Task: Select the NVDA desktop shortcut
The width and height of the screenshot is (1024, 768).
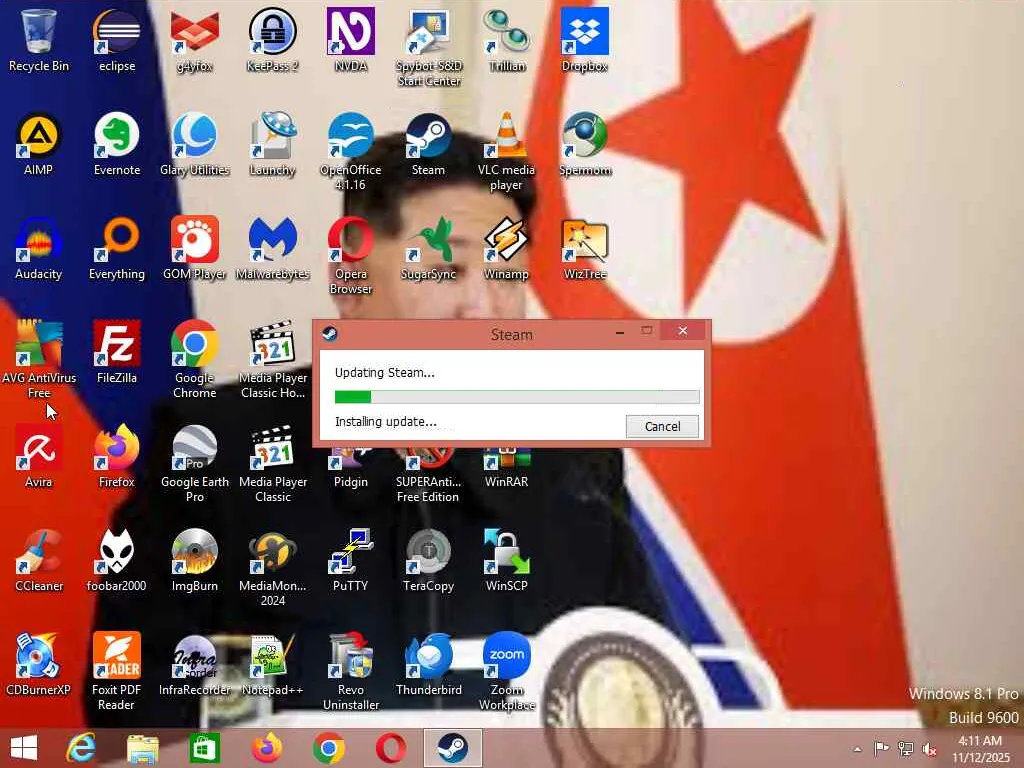Action: click(351, 39)
